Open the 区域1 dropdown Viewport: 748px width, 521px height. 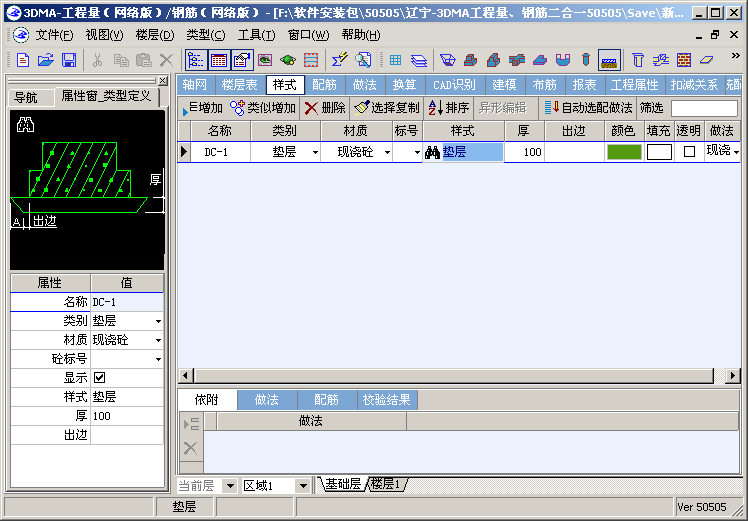tap(303, 486)
